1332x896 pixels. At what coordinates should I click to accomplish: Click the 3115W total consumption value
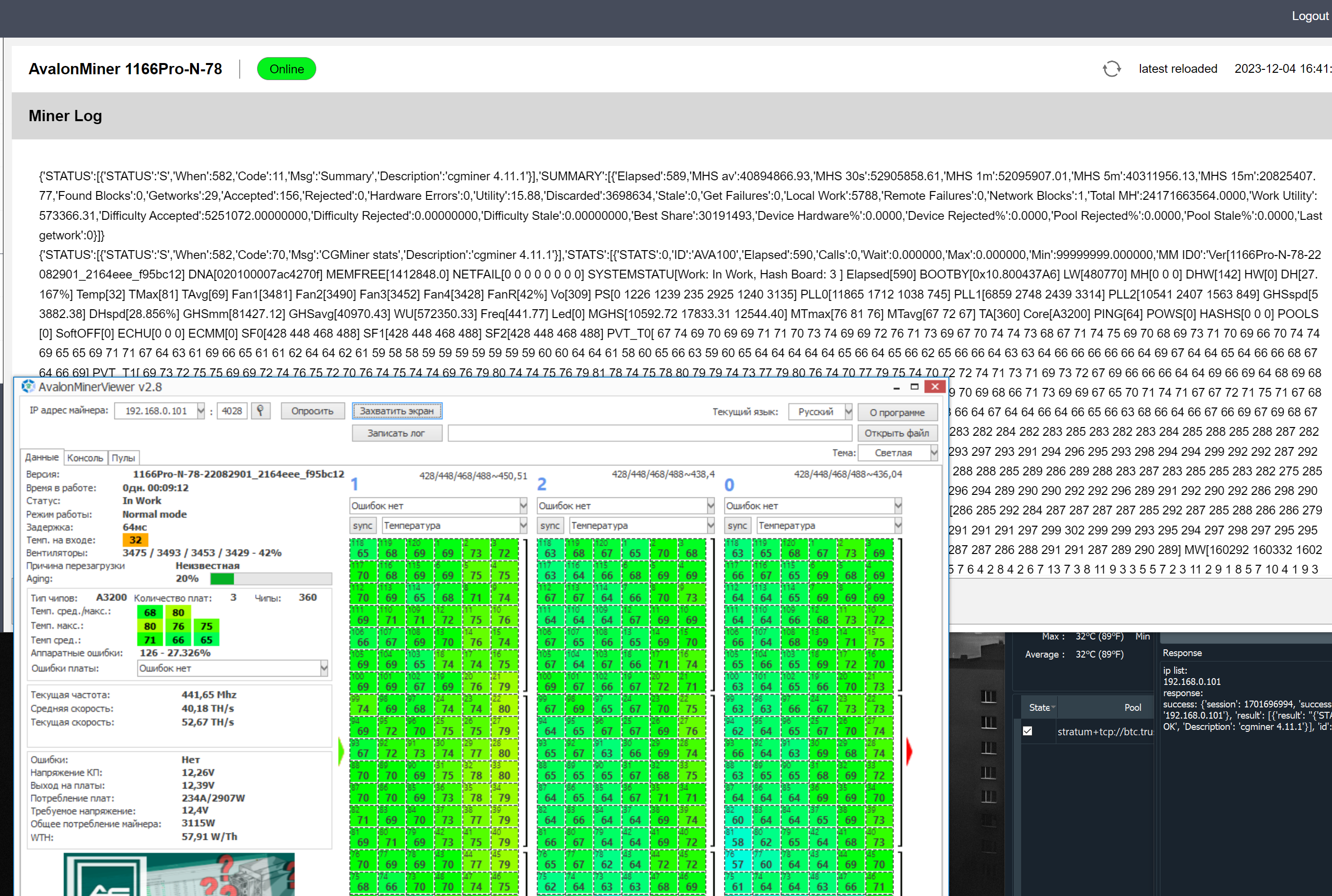click(x=198, y=823)
